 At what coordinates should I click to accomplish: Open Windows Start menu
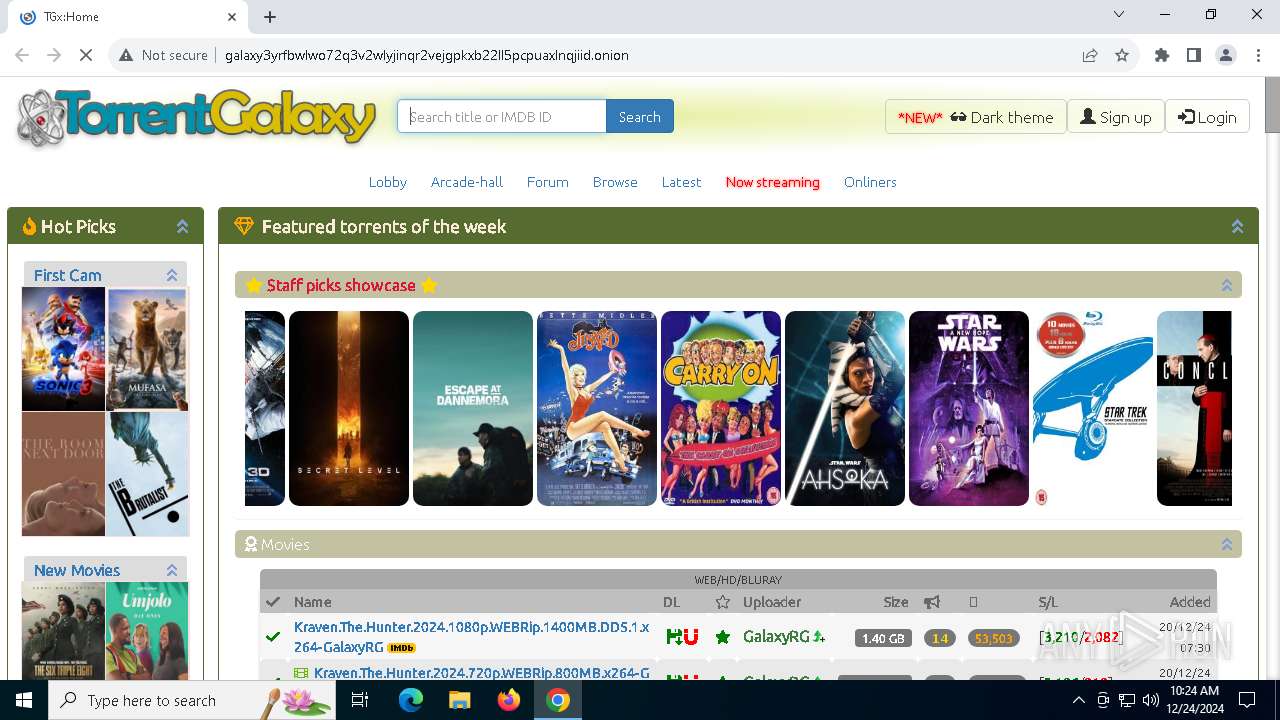coord(24,700)
